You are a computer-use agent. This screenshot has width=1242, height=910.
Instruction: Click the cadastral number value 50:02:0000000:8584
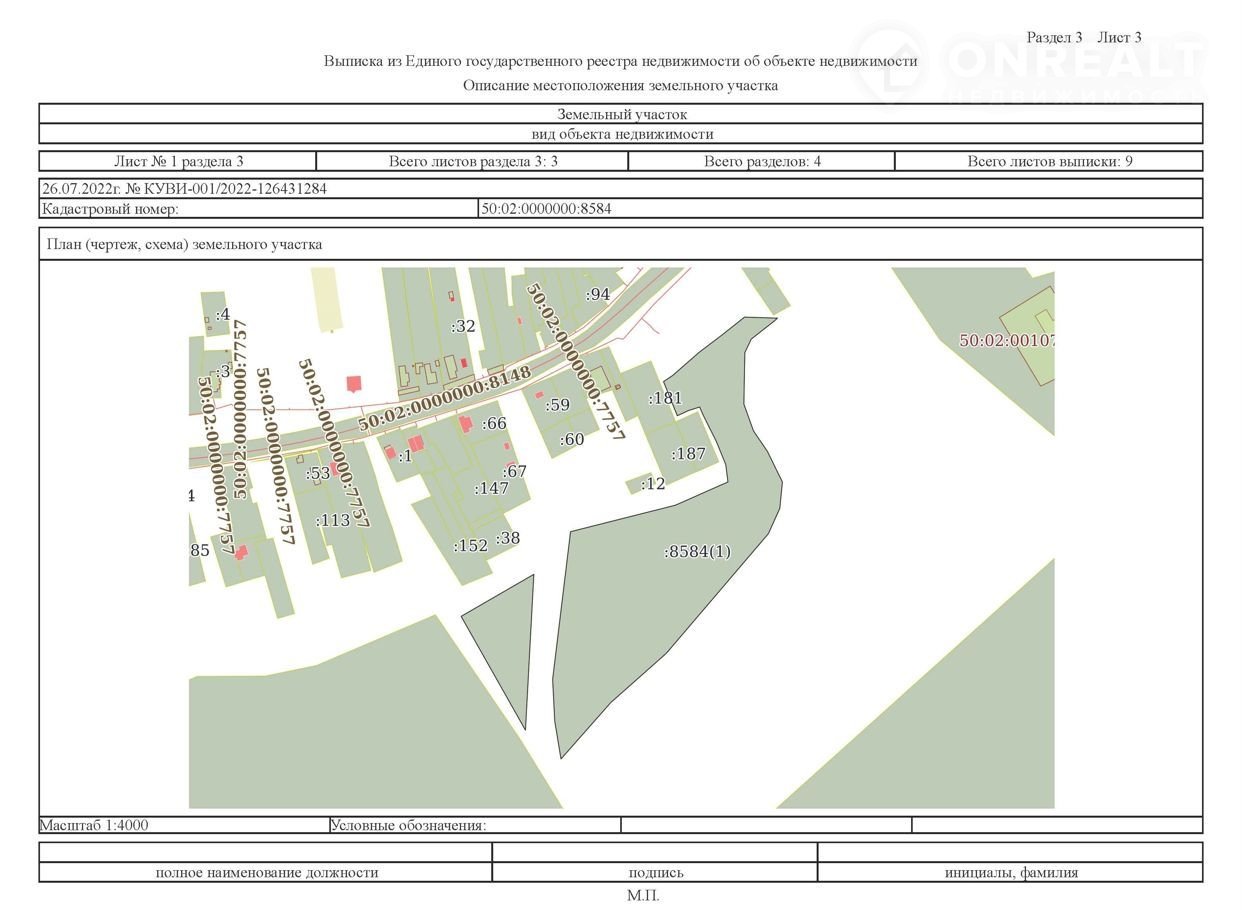pos(546,209)
